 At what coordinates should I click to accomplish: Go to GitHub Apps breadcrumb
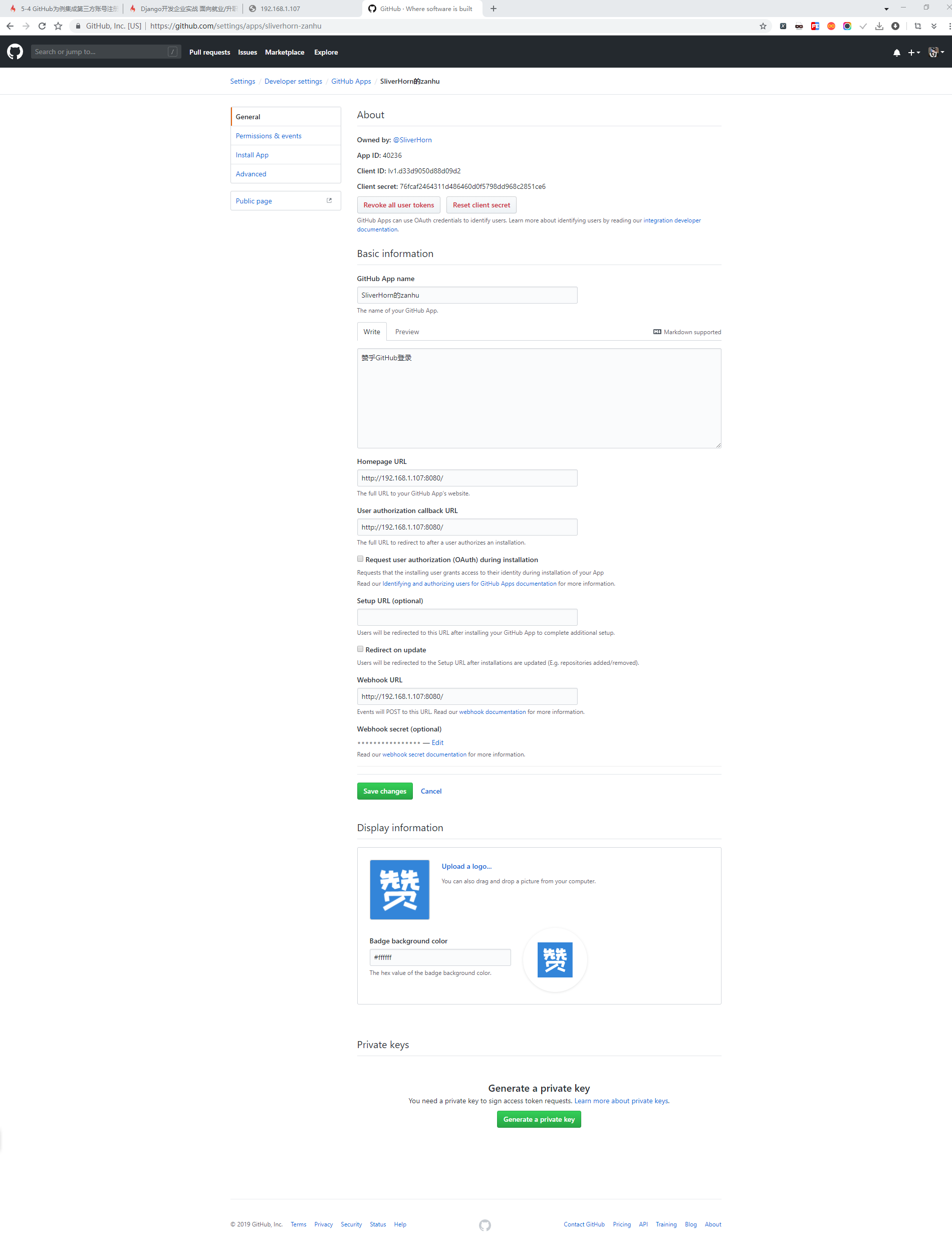(x=351, y=81)
